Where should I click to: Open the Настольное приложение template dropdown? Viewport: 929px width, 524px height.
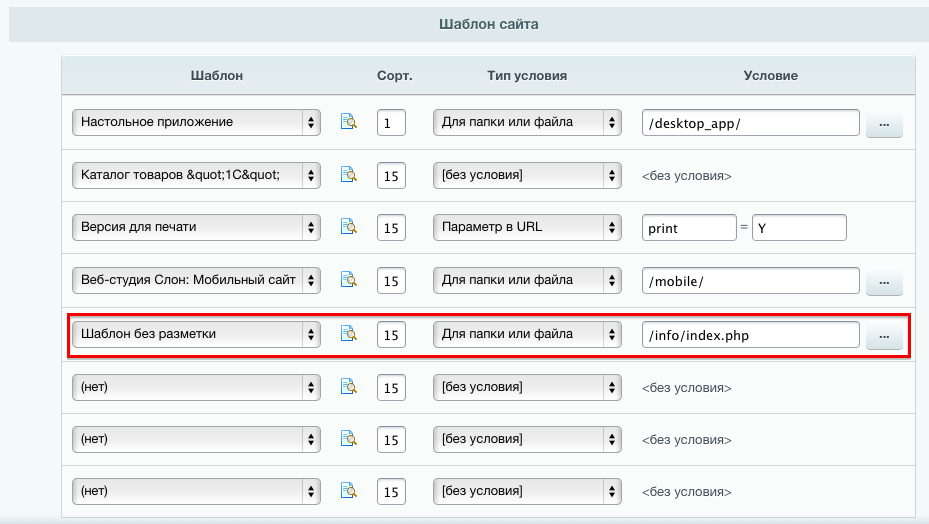[197, 122]
